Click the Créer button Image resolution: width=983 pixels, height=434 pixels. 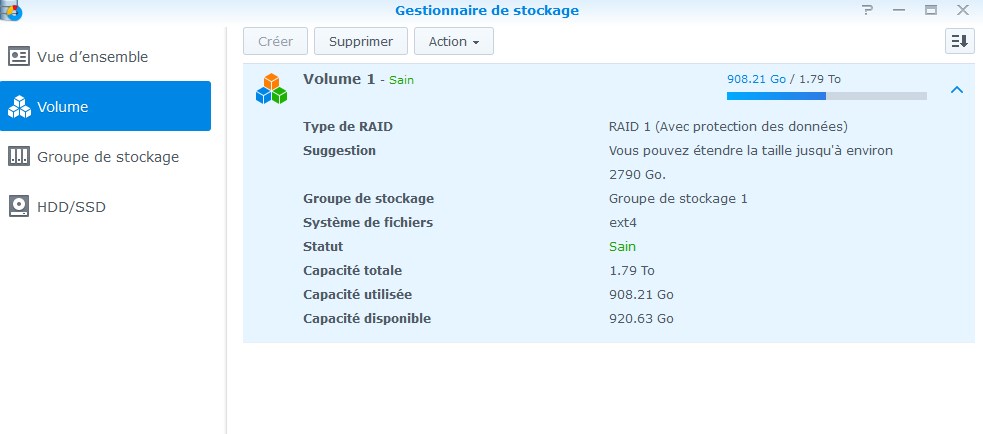click(x=276, y=41)
